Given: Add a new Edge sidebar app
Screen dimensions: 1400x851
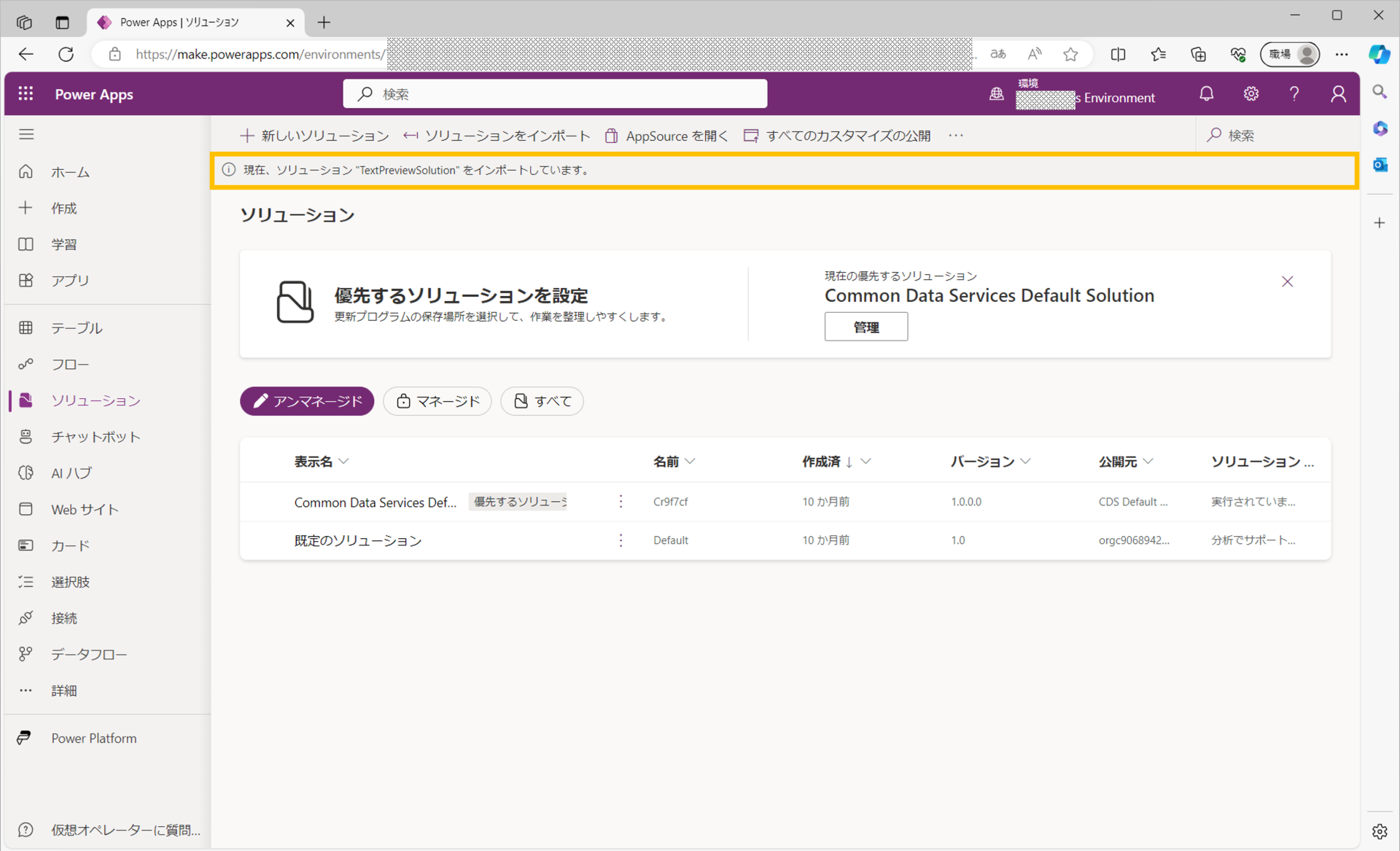Looking at the screenshot, I should coord(1380,223).
